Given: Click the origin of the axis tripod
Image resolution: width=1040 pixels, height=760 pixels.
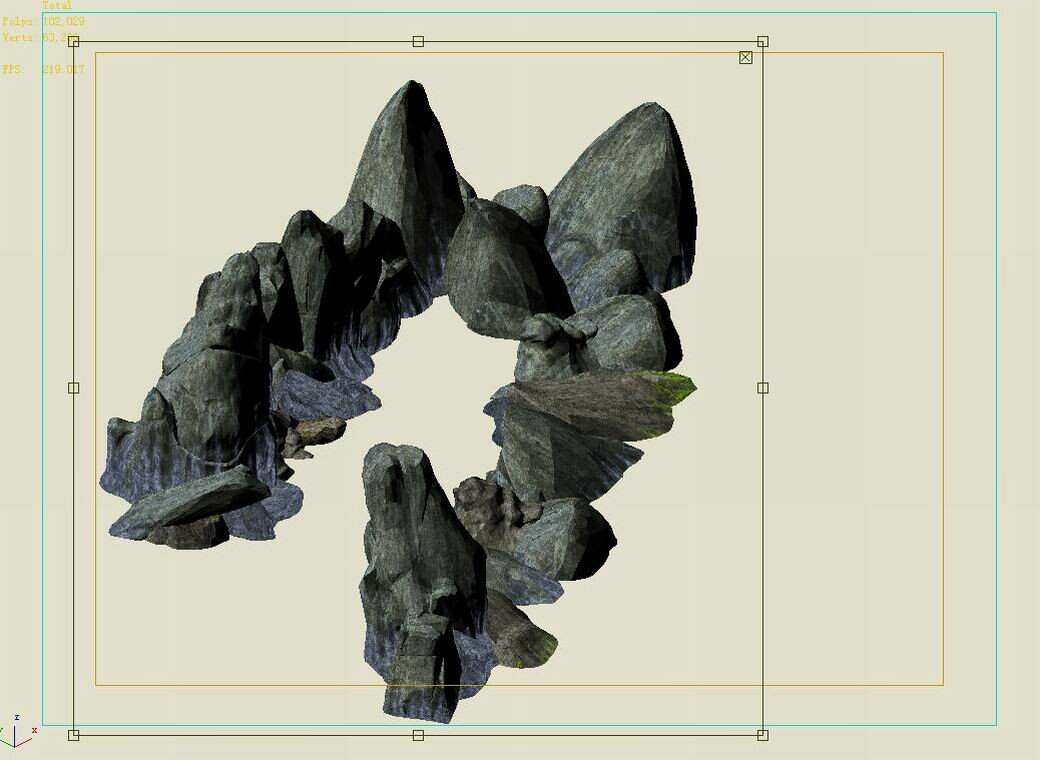Looking at the screenshot, I should (14, 746).
